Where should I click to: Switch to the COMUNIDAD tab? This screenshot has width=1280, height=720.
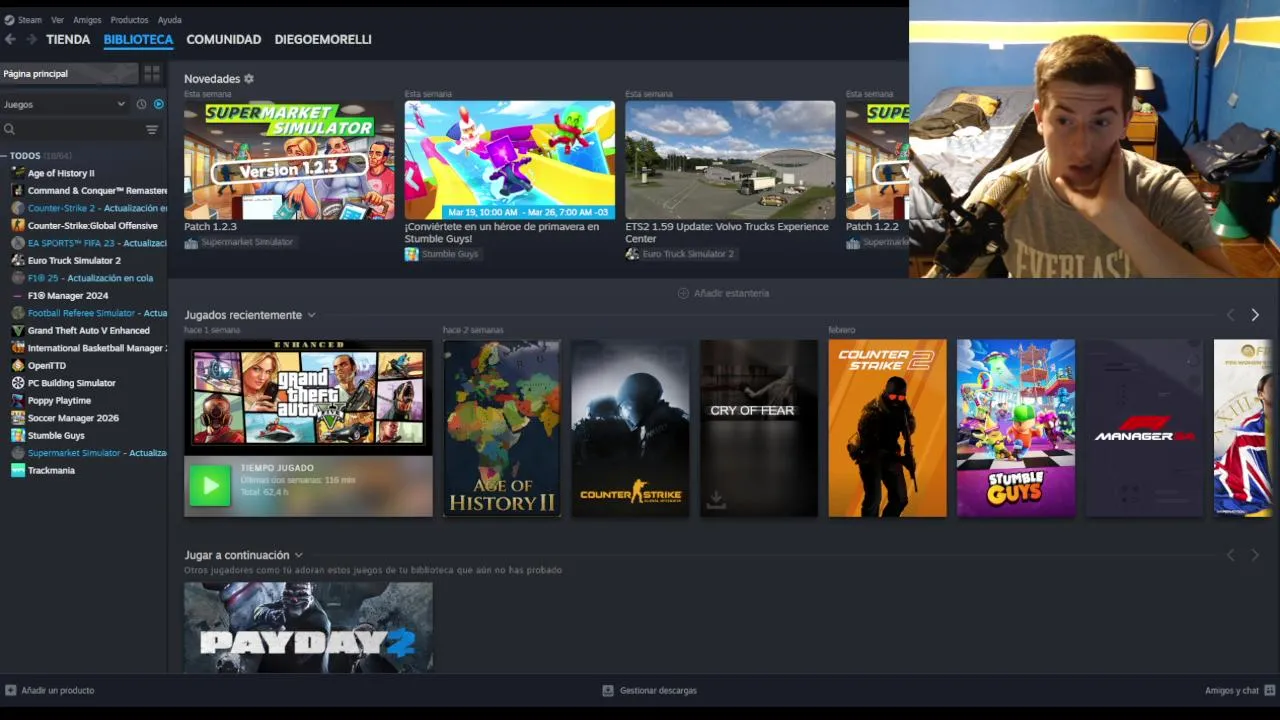click(x=224, y=39)
